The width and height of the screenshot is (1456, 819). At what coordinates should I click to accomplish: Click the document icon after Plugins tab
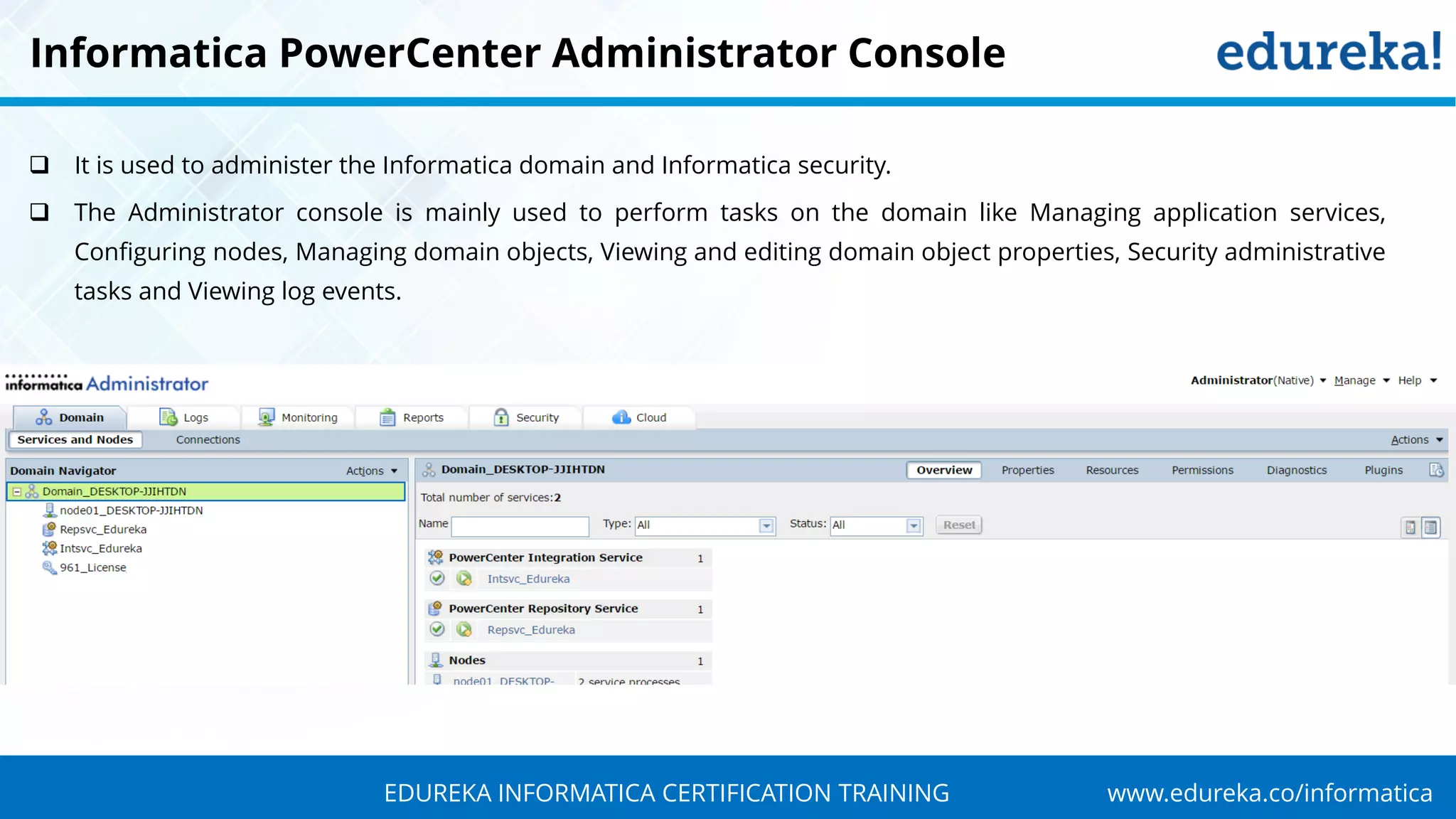click(x=1437, y=470)
